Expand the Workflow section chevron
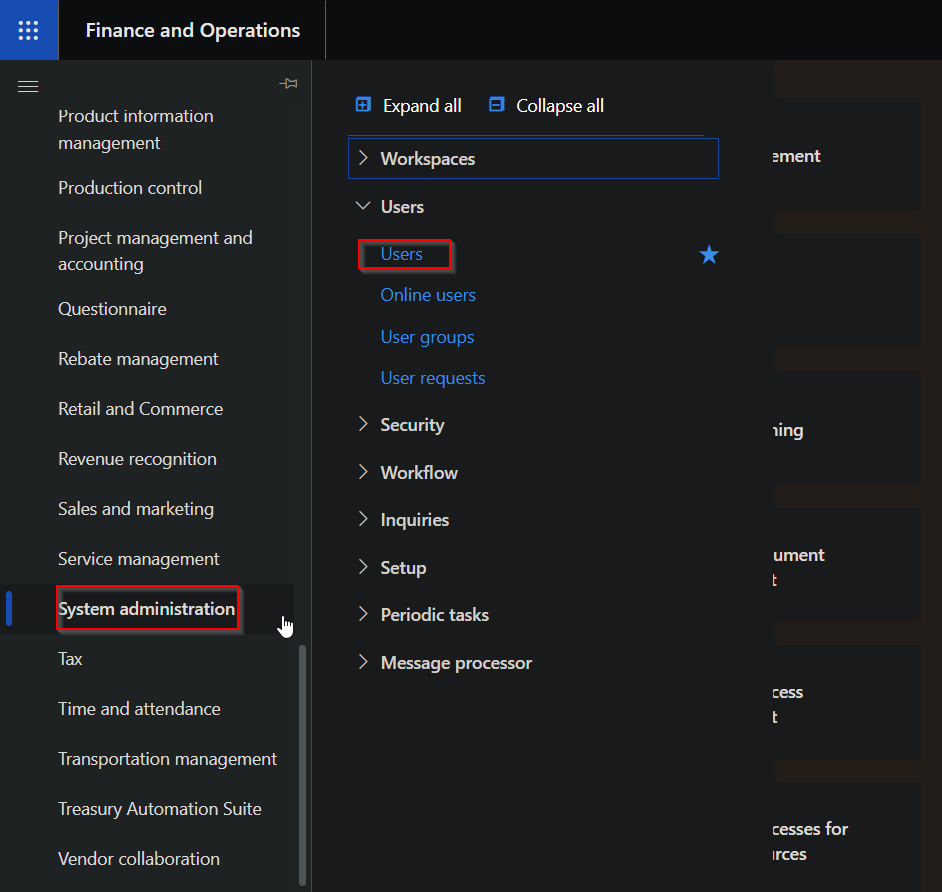942x892 pixels. coord(363,472)
